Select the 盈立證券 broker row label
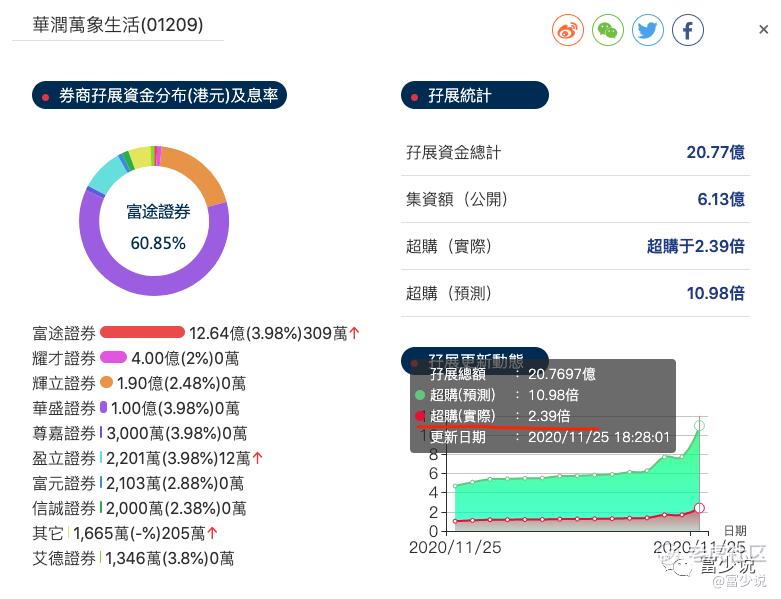The width and height of the screenshot is (781, 599). (64, 458)
